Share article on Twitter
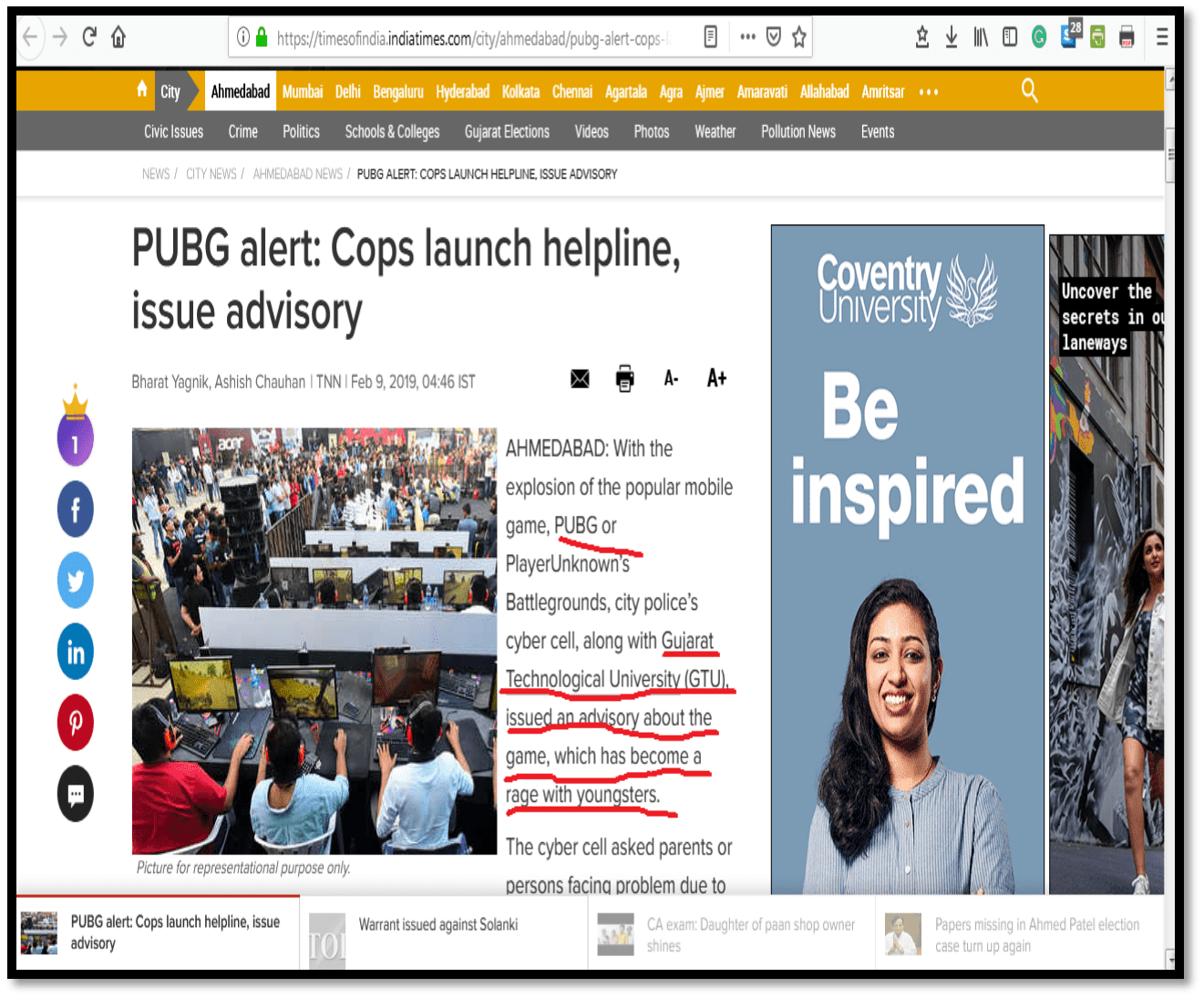The height and width of the screenshot is (998, 1204). tap(76, 581)
